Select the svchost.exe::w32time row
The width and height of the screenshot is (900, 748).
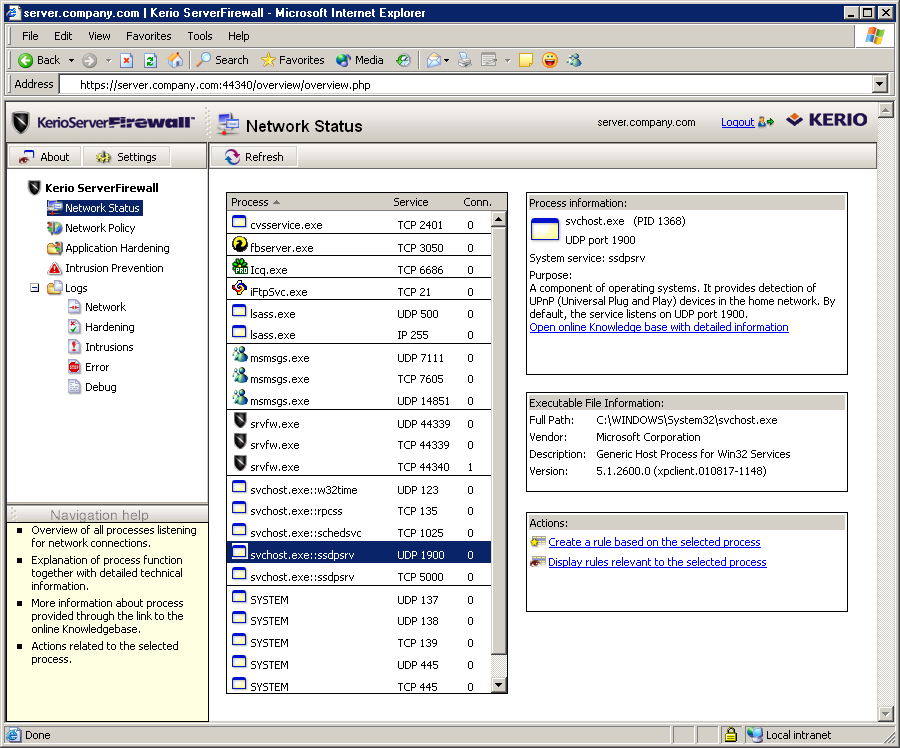pyautogui.click(x=359, y=490)
